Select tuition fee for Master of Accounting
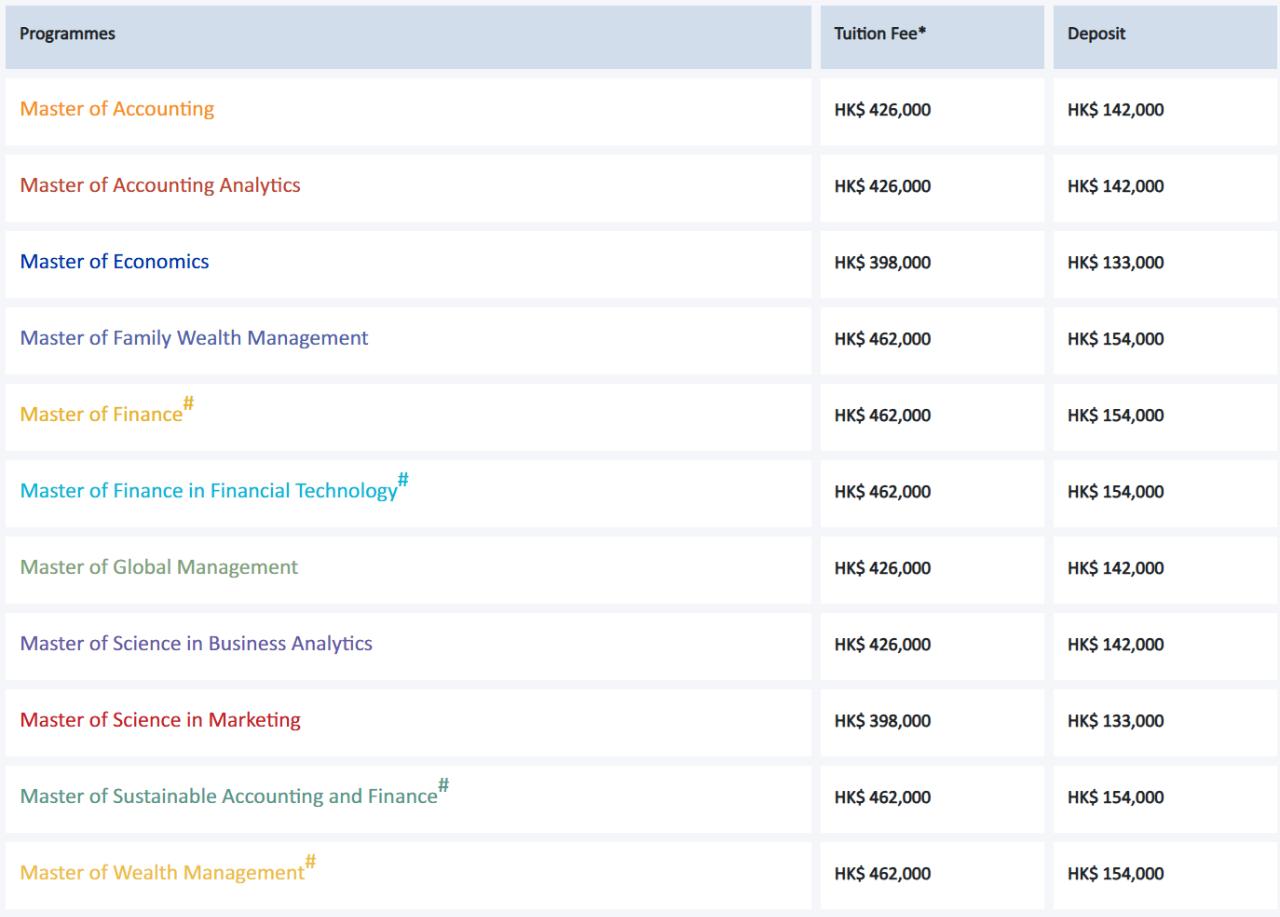Viewport: 1280px width, 917px height. (x=882, y=110)
